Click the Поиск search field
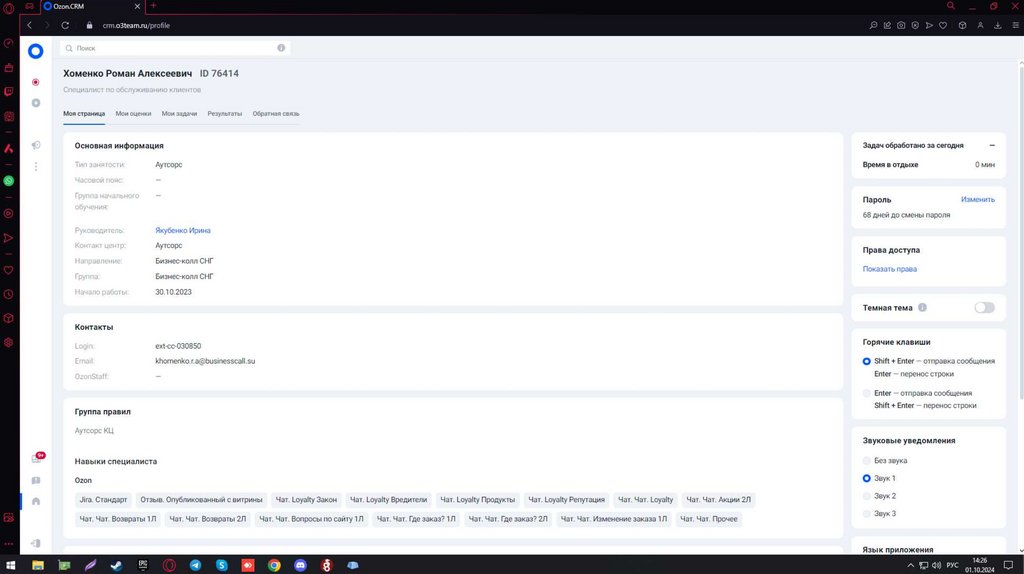1024x574 pixels. click(175, 48)
